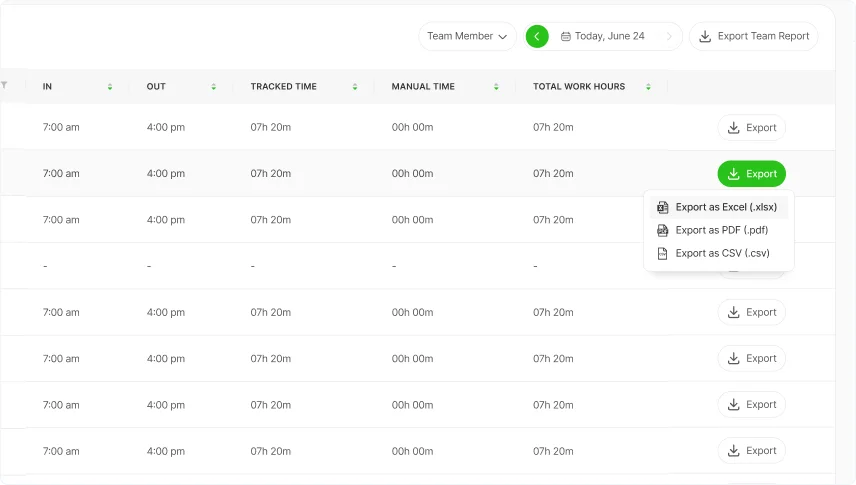Sort by the IN column arrows
Screen dimensions: 856x485
coord(110,87)
